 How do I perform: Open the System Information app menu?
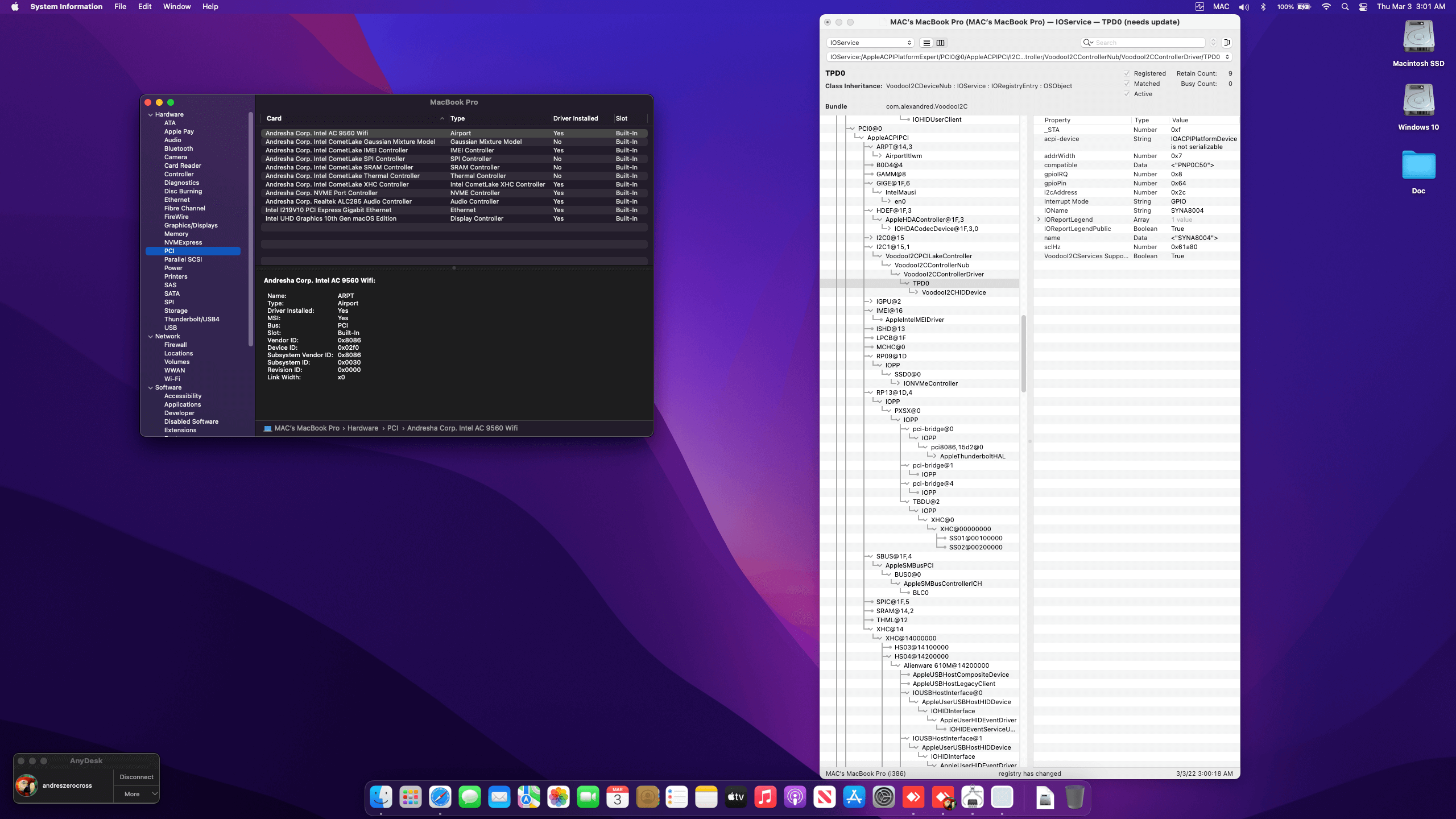pyautogui.click(x=67, y=7)
